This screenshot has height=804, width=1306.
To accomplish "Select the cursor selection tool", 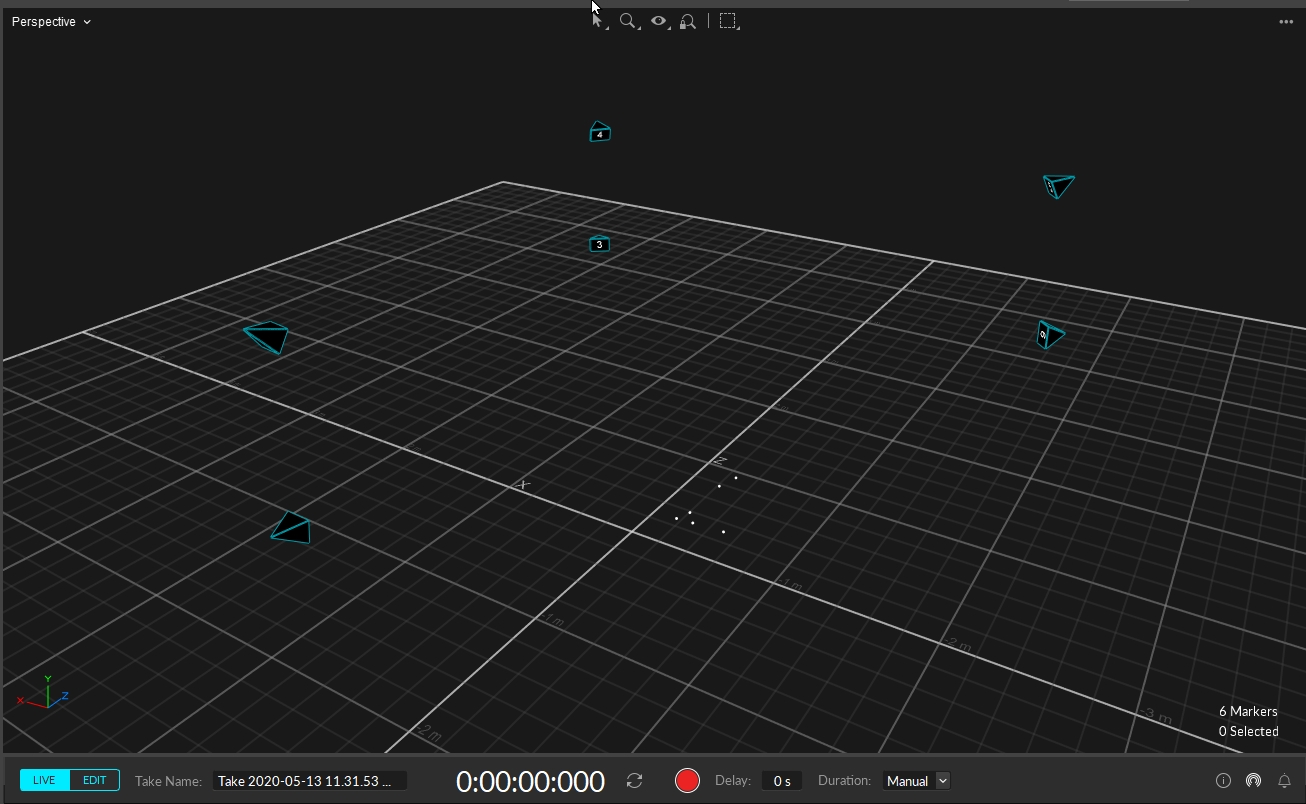I will tap(598, 21).
